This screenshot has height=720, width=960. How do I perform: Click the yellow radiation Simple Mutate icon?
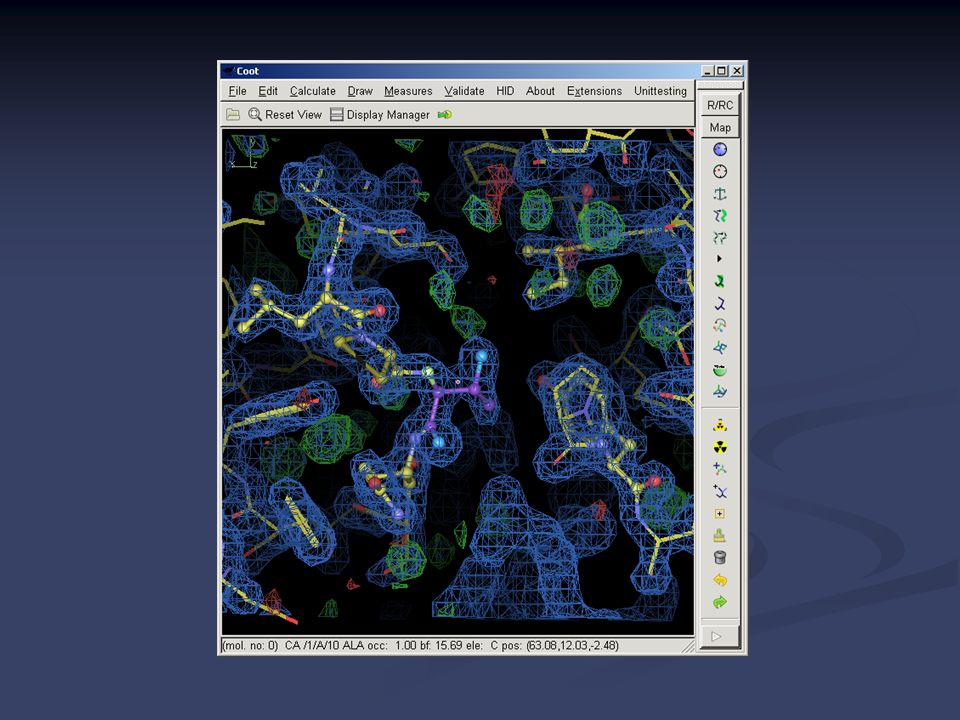pyautogui.click(x=720, y=447)
